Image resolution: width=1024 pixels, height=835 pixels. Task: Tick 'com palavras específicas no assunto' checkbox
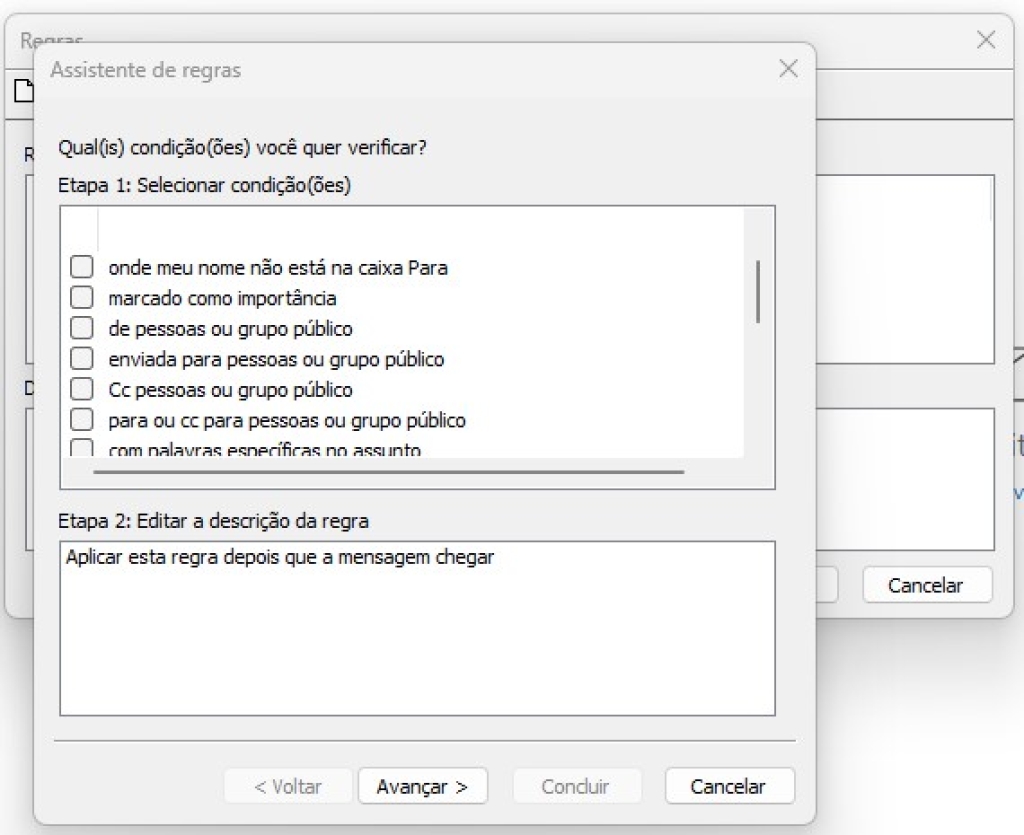[x=82, y=448]
